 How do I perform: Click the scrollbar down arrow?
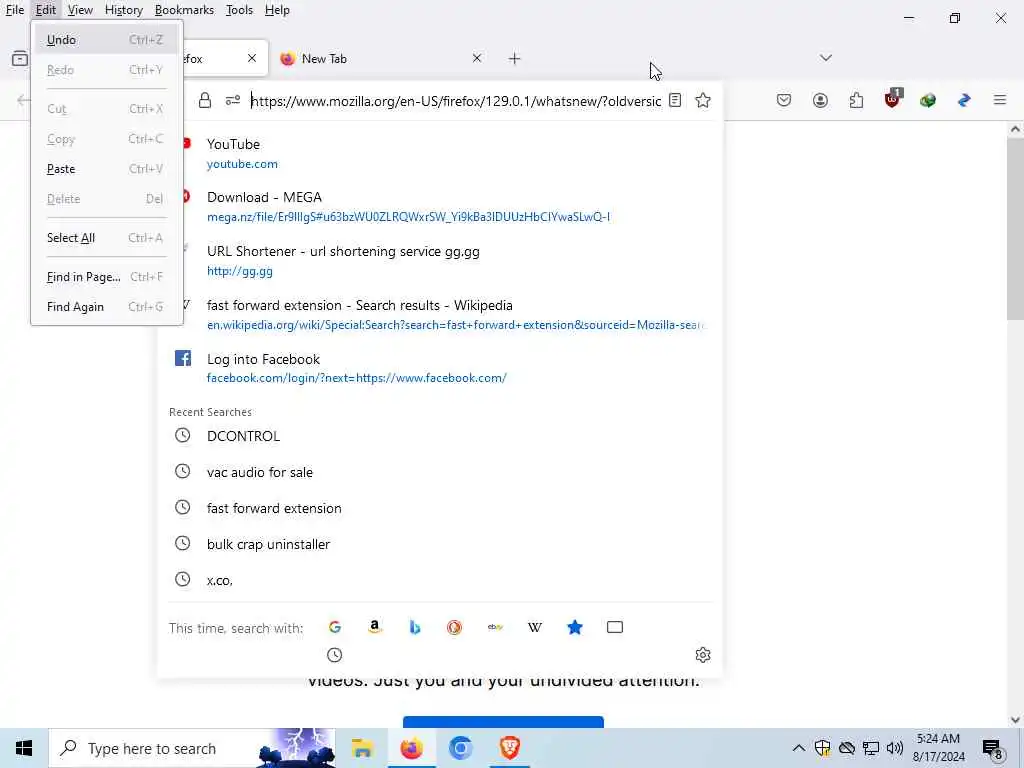tap(1015, 720)
